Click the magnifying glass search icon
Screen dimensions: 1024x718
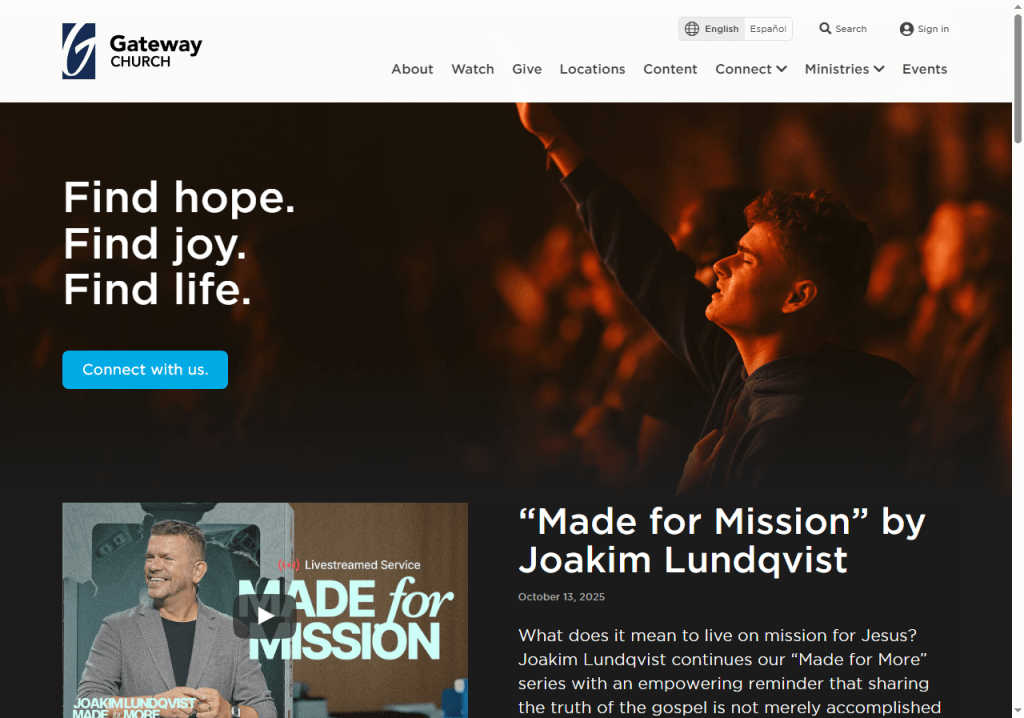[825, 29]
